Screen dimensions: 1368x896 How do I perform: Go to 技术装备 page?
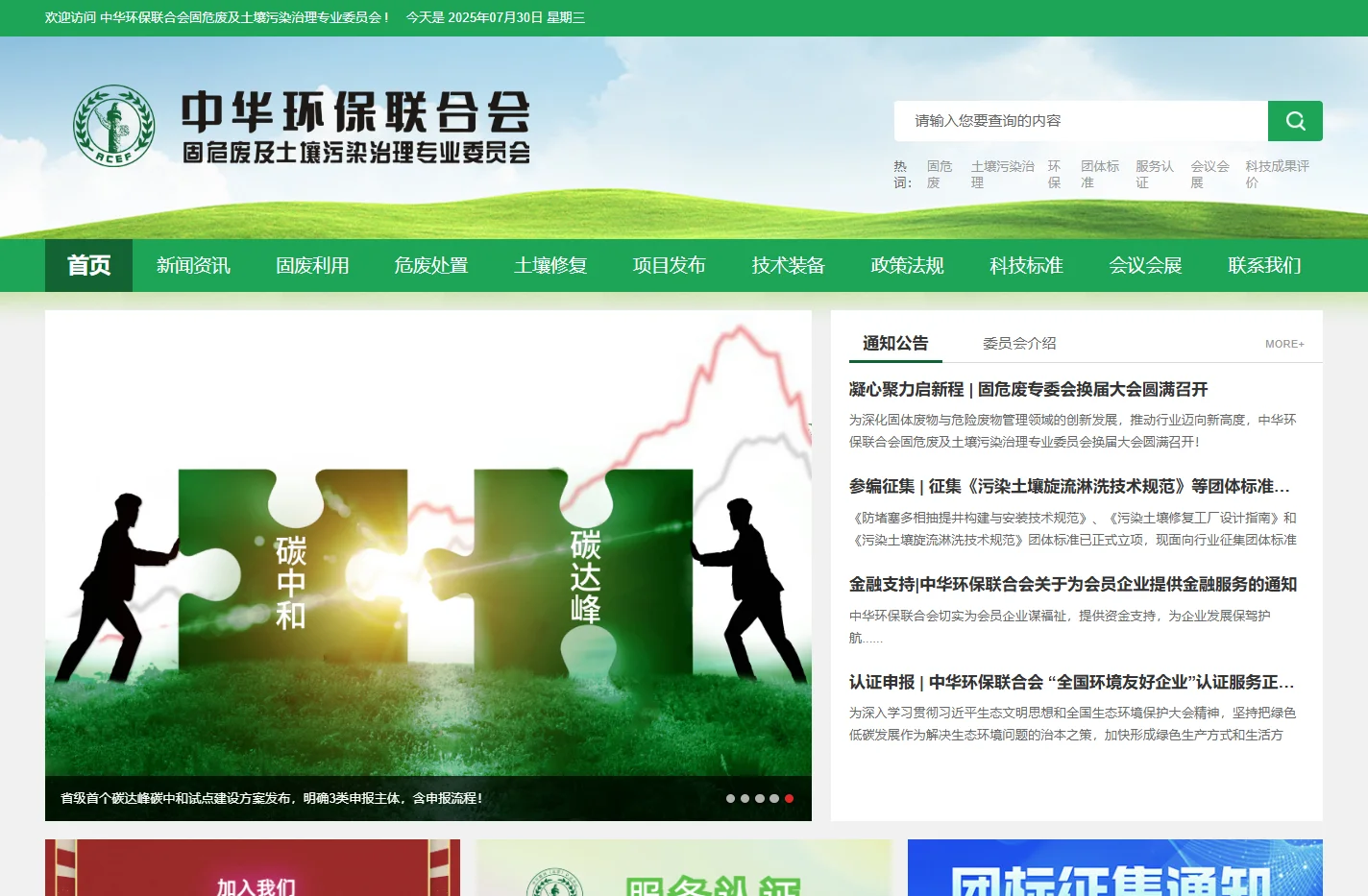click(x=789, y=265)
